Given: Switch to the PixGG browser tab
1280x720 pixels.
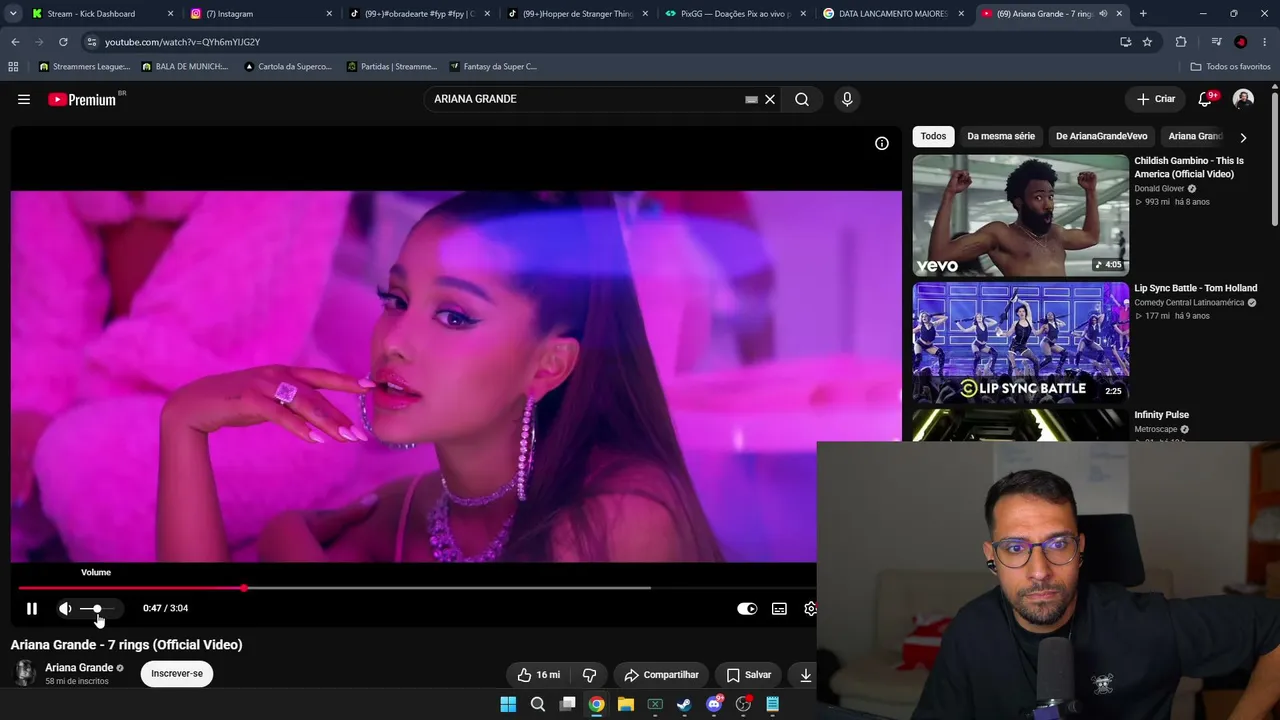Looking at the screenshot, I should coord(735,14).
